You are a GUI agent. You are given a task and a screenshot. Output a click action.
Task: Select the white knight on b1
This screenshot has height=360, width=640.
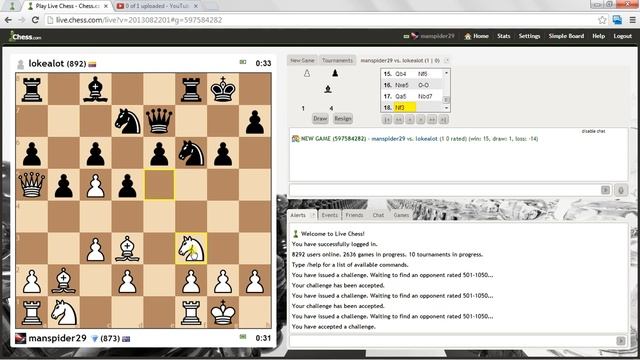click(x=64, y=312)
